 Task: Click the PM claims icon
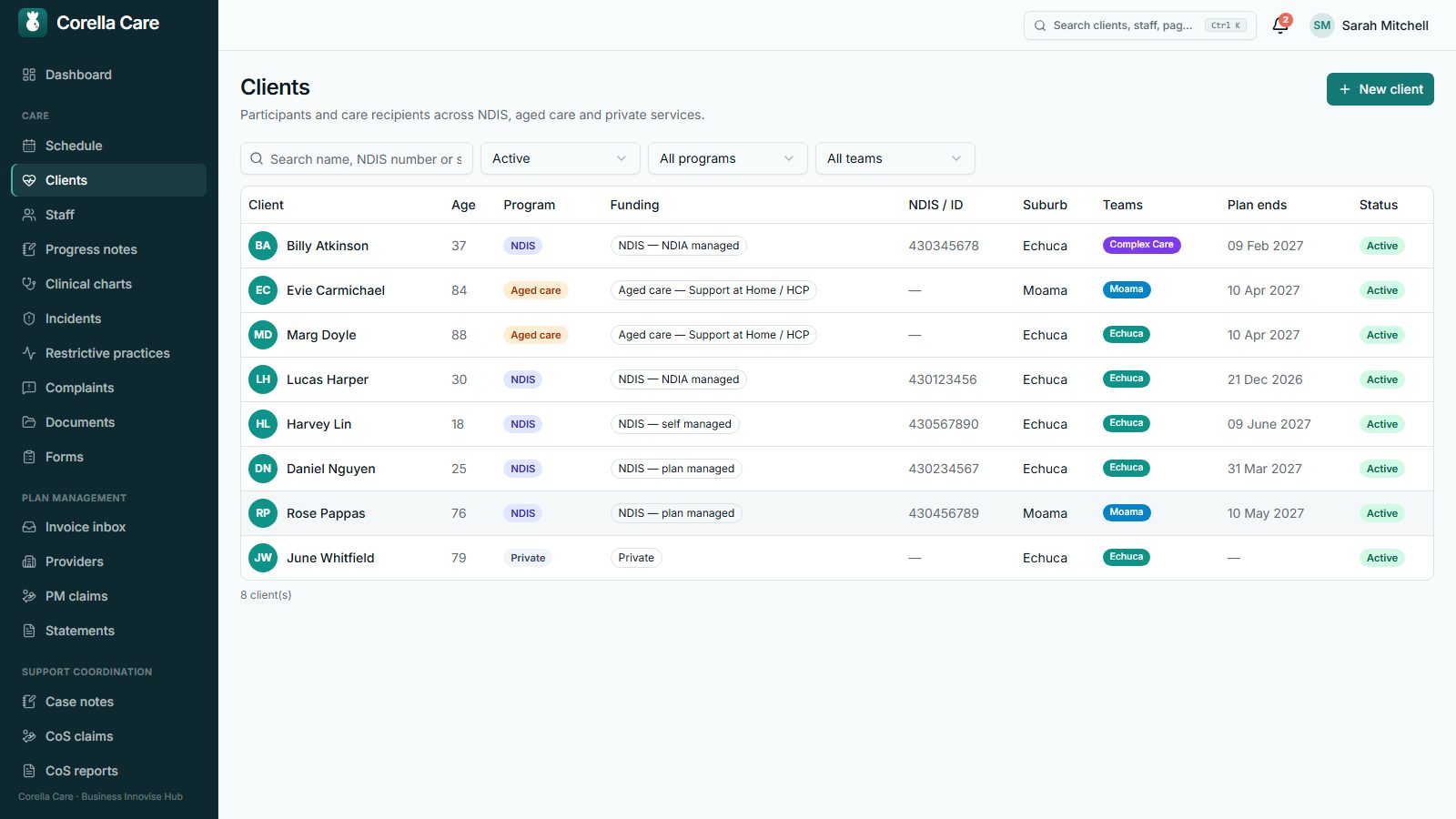[x=29, y=596]
